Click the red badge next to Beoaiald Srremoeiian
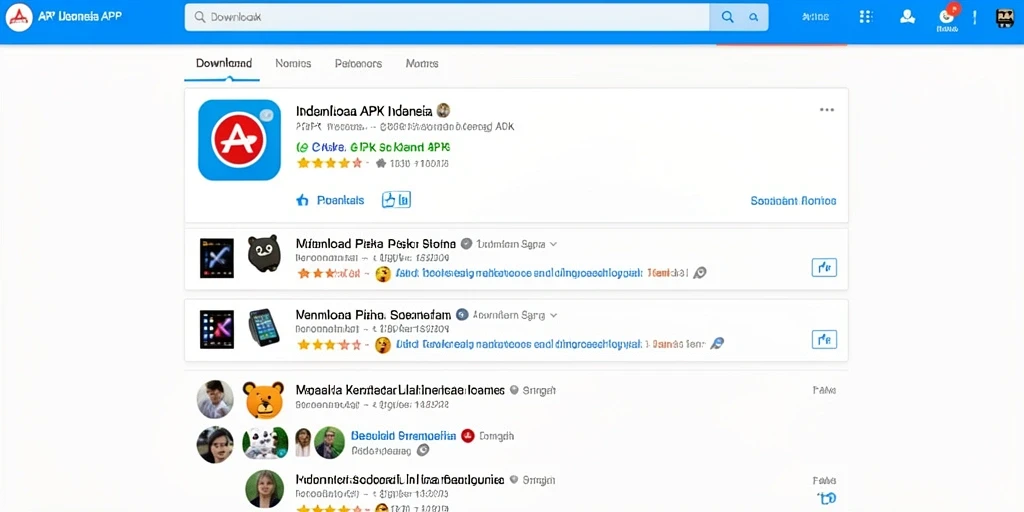The width and height of the screenshot is (1024, 512). pyautogui.click(x=467, y=436)
